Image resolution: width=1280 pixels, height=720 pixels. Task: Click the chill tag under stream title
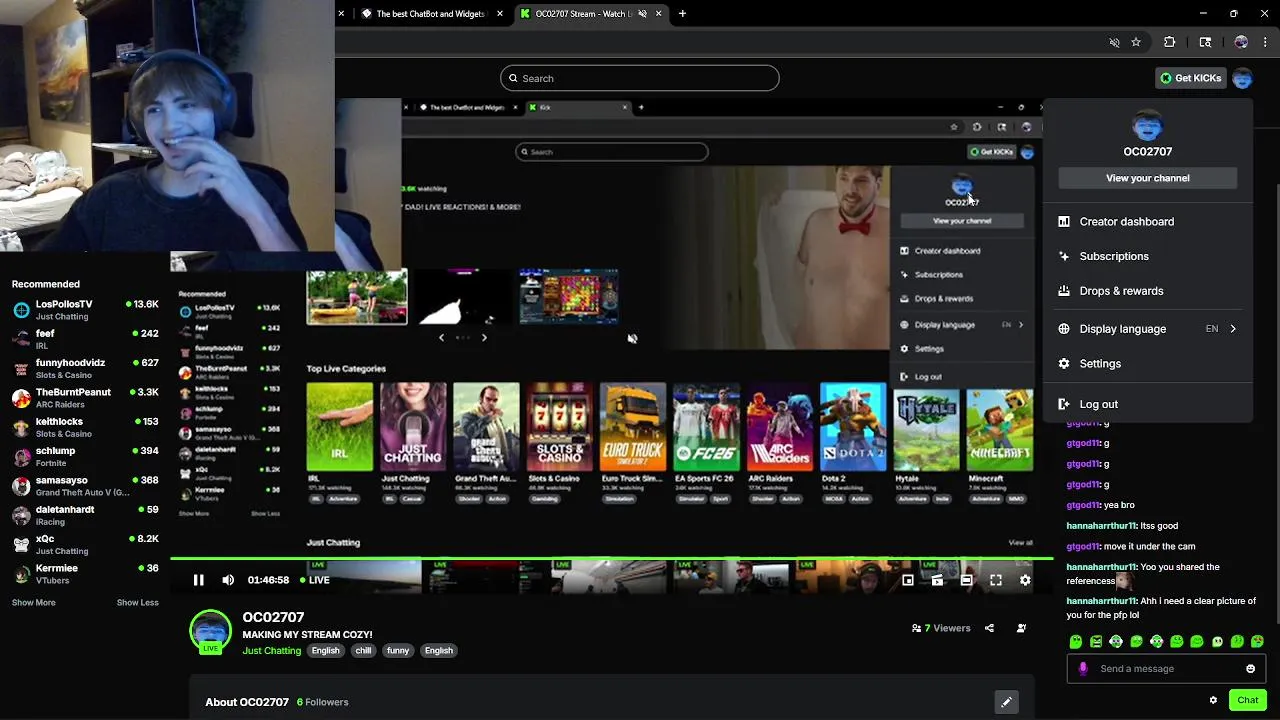pos(363,651)
